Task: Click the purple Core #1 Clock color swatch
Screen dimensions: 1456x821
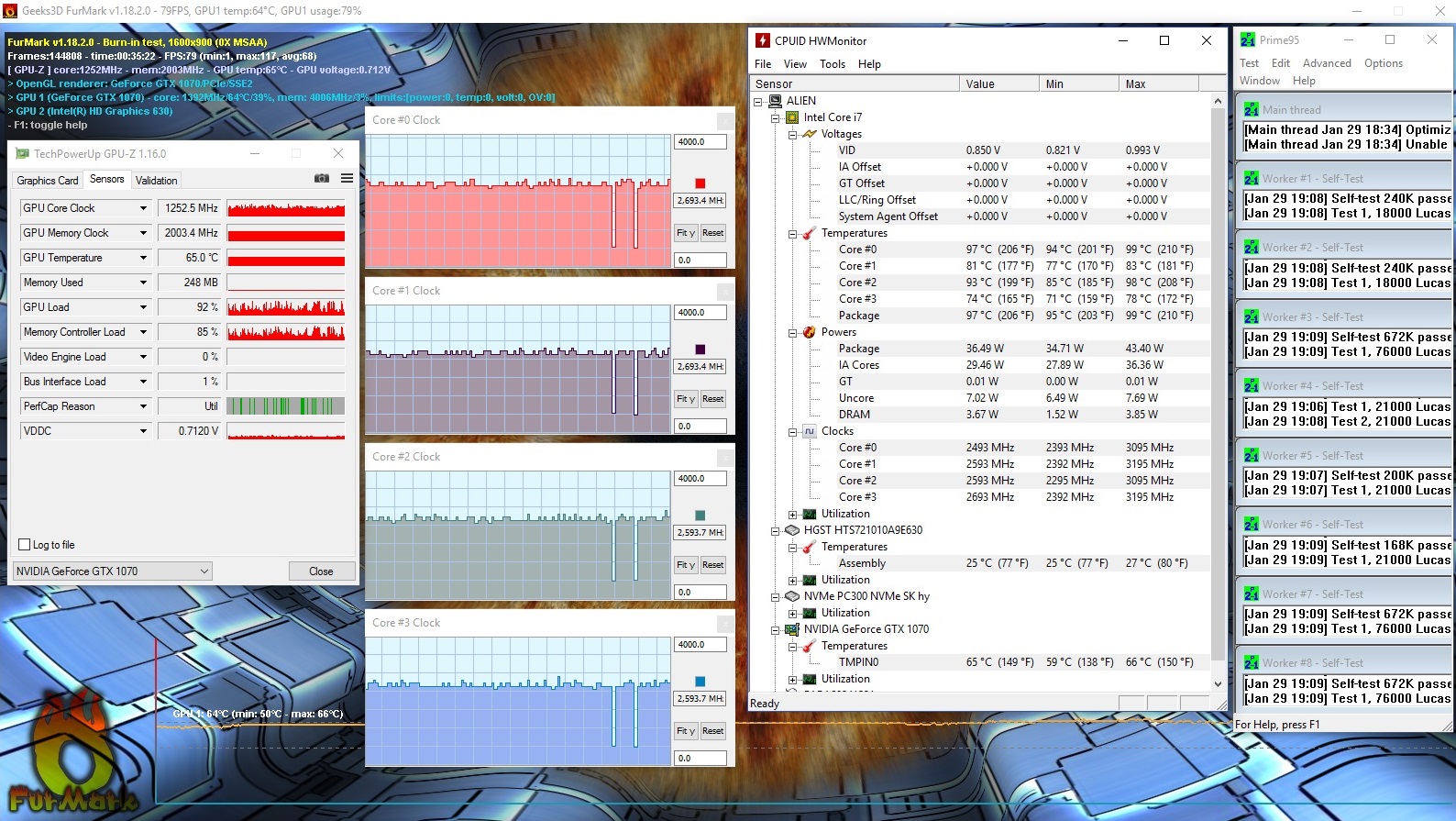Action: click(x=700, y=349)
